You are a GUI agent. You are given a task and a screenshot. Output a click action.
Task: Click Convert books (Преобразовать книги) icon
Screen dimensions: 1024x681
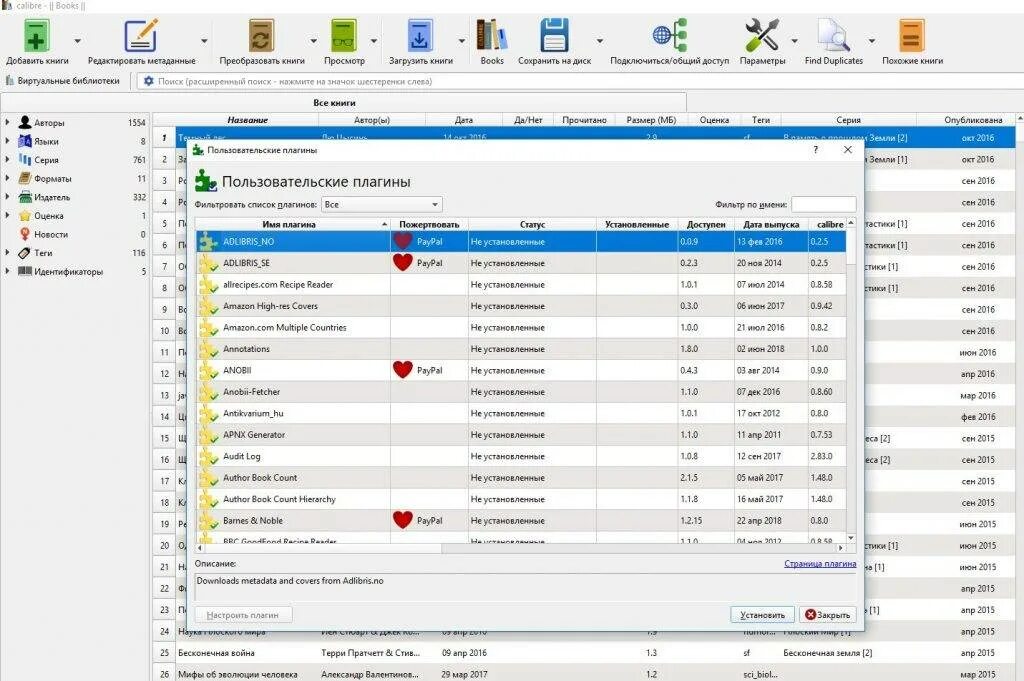click(261, 35)
